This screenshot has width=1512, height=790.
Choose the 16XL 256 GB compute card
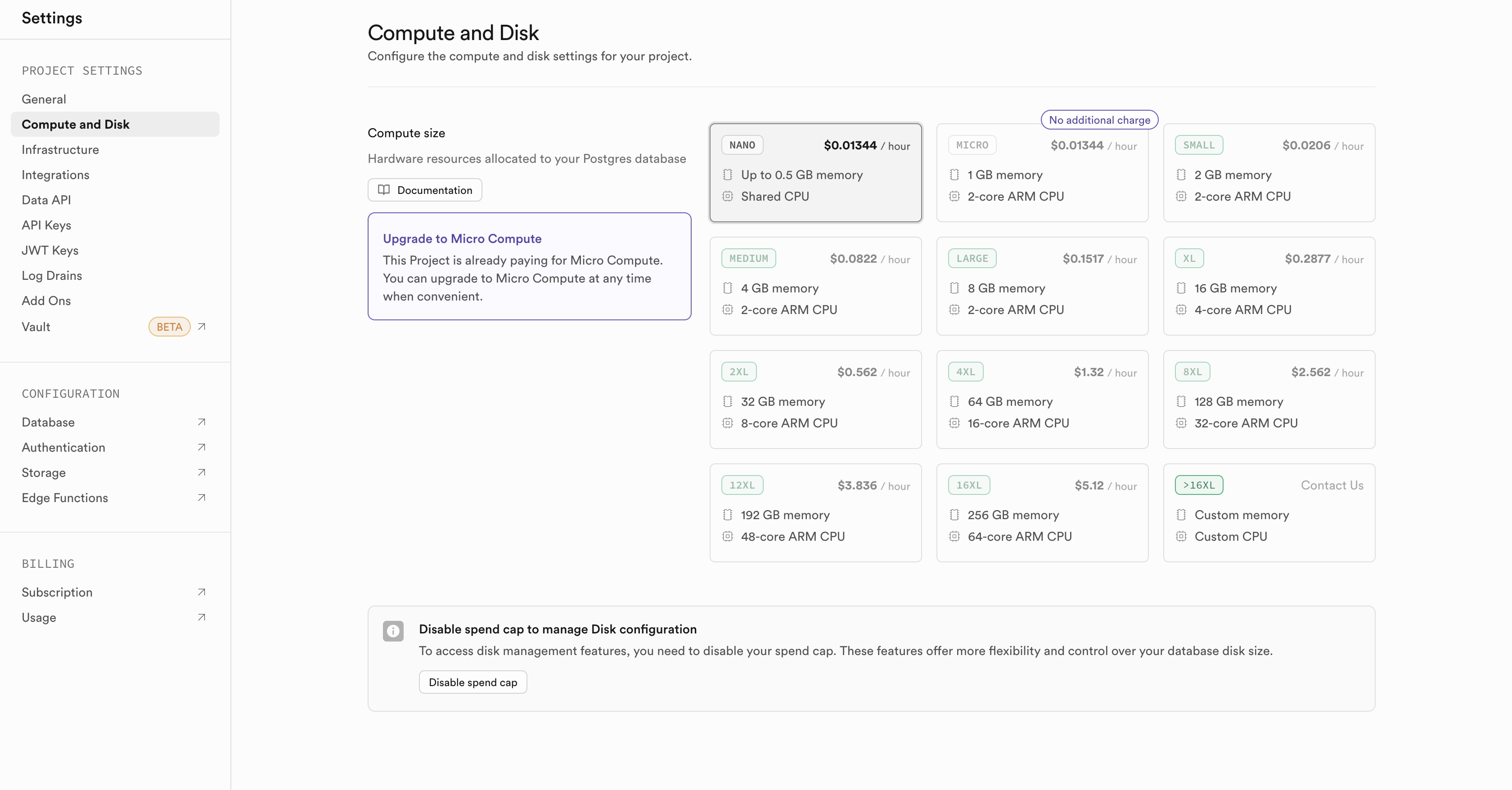[x=1042, y=512]
